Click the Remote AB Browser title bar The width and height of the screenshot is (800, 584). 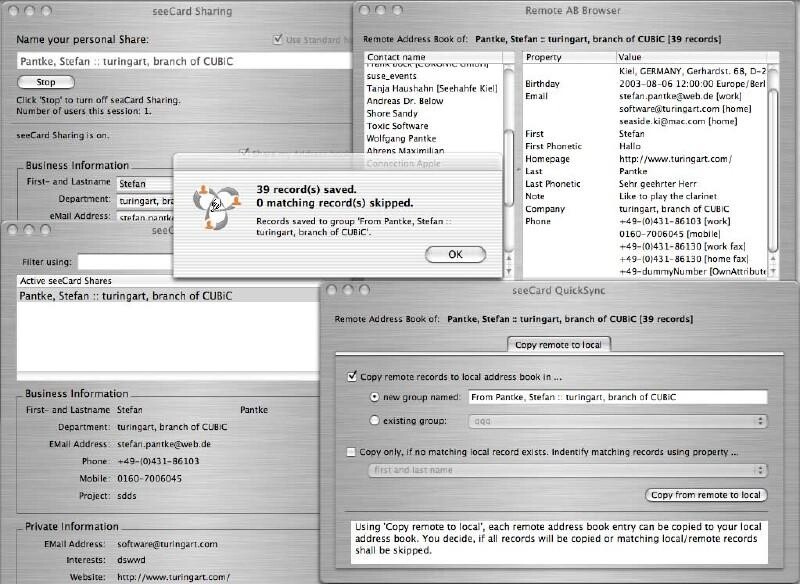coord(573,10)
